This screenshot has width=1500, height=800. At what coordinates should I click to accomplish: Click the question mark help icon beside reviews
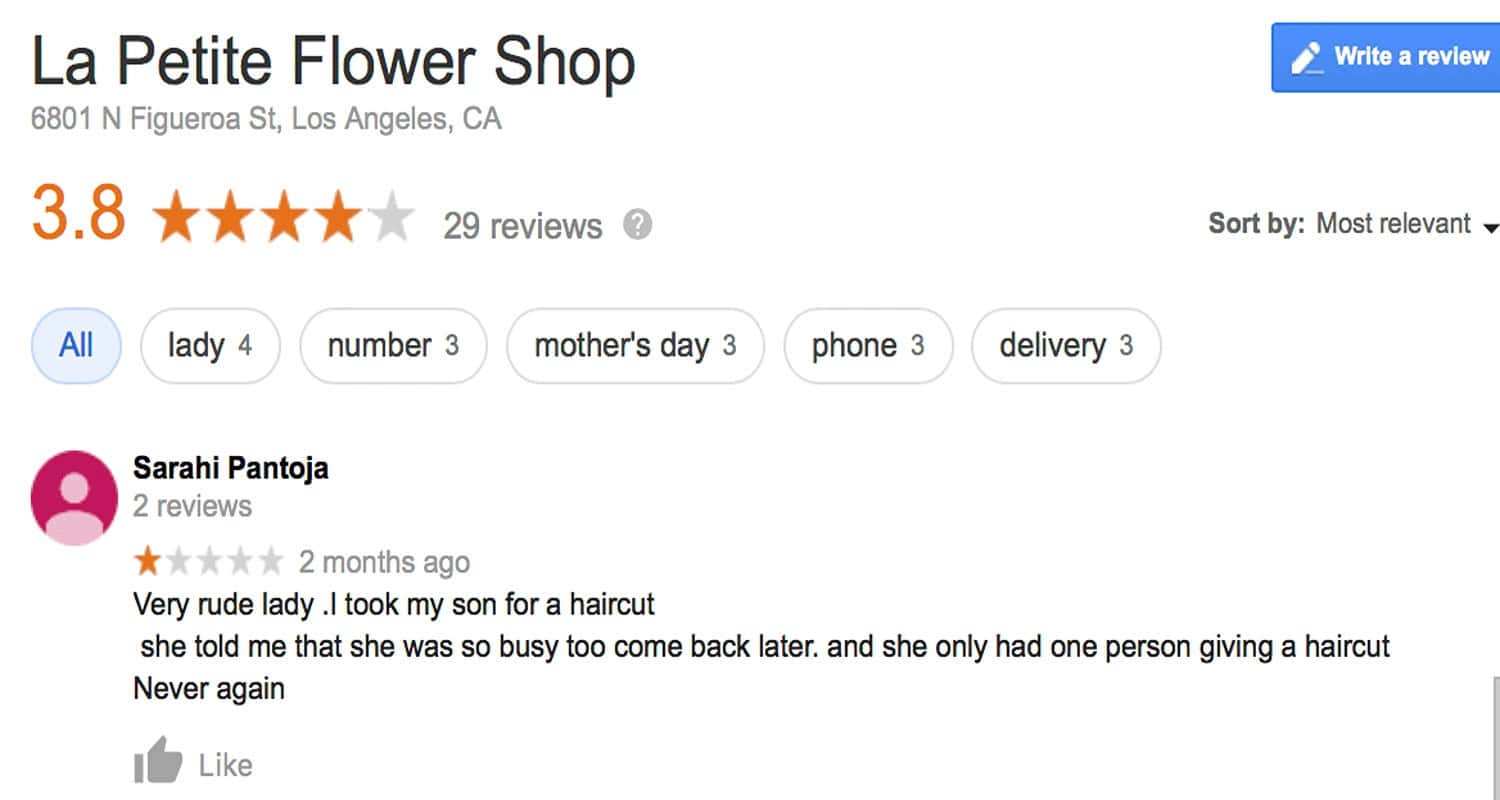click(x=637, y=224)
